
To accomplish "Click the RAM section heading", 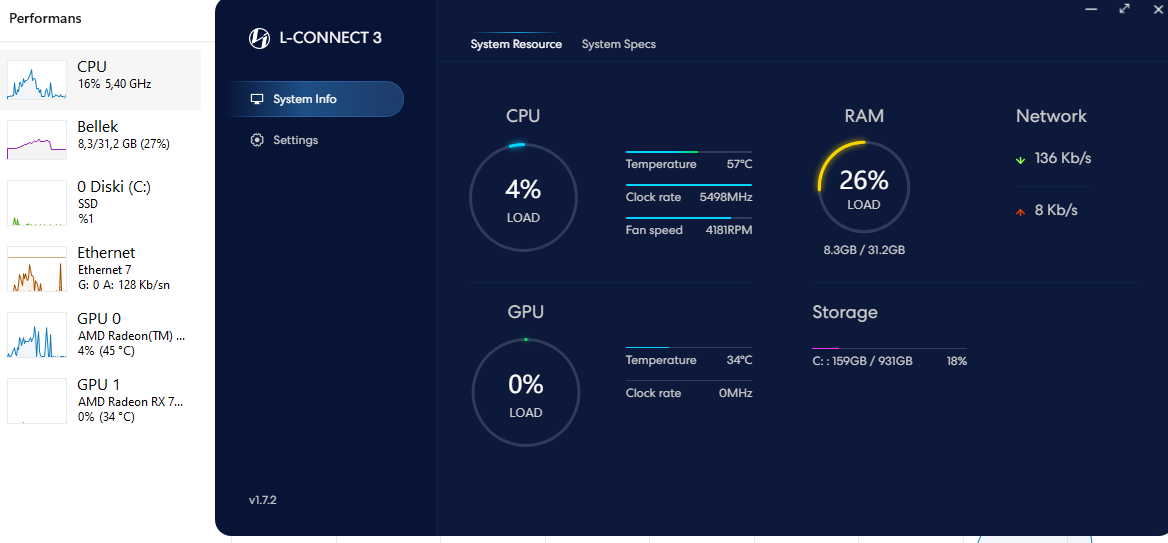I will pos(864,116).
